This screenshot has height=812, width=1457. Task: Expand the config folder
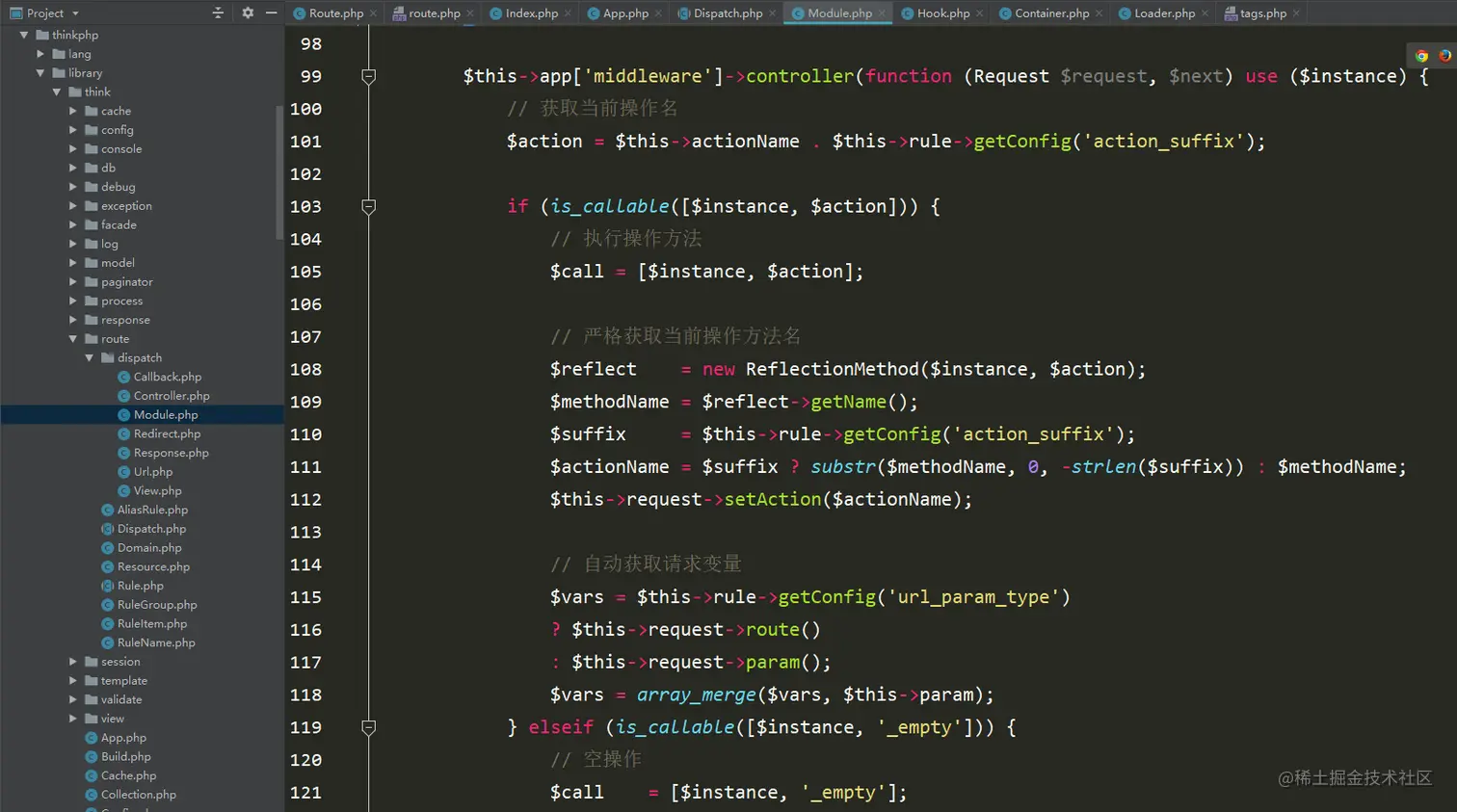point(73,130)
